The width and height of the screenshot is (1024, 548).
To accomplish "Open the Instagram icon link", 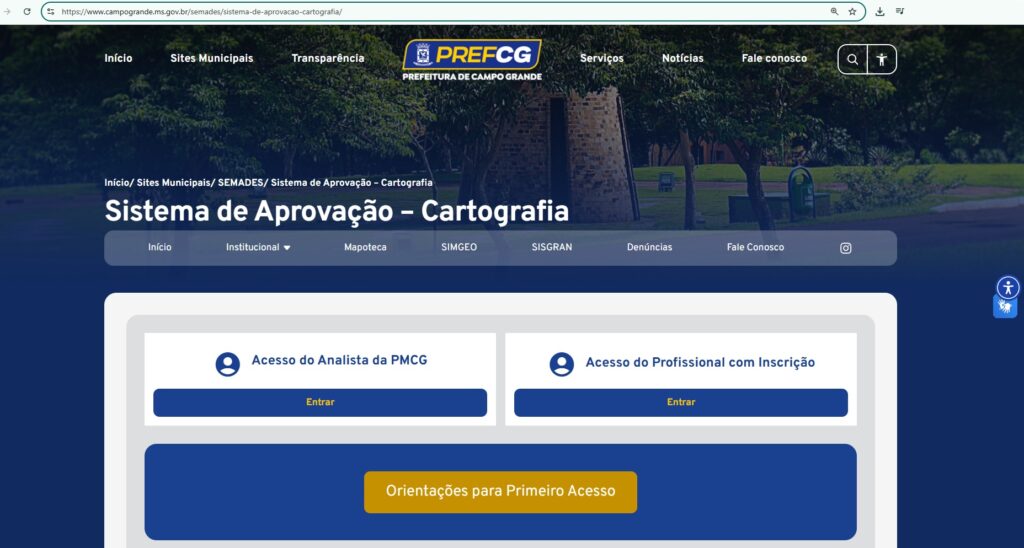I will [845, 248].
